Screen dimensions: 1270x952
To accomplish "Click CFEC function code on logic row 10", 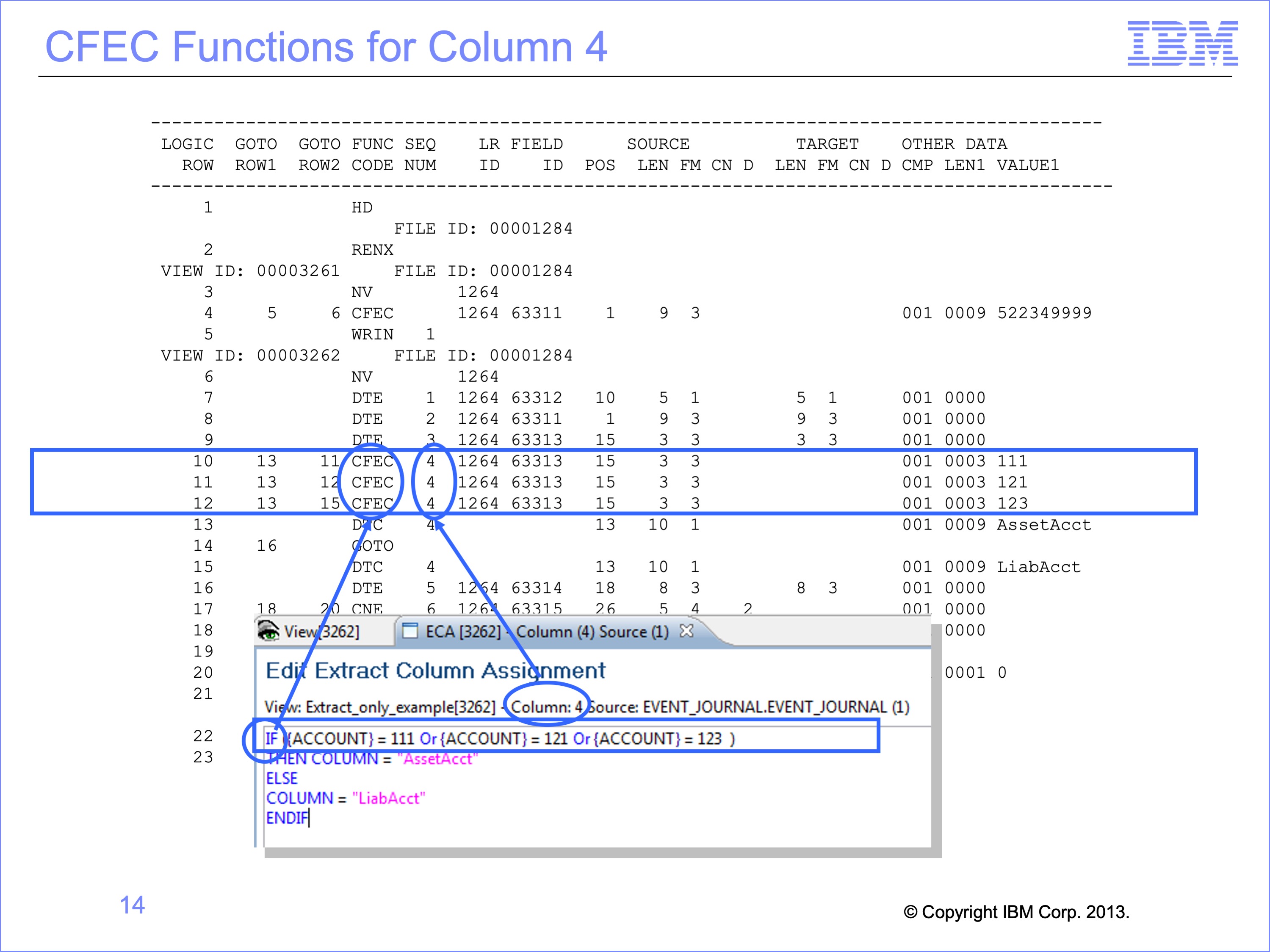I will [372, 461].
